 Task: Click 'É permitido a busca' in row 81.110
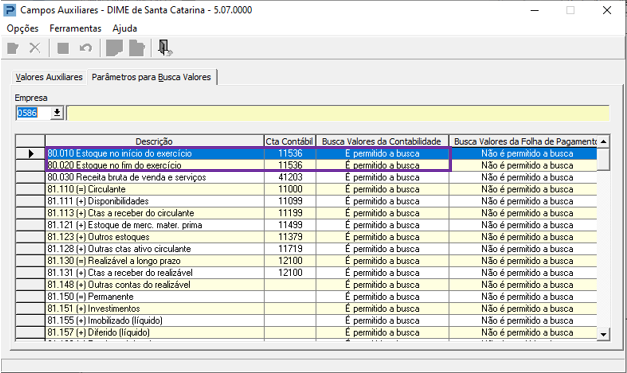pyautogui.click(x=382, y=189)
